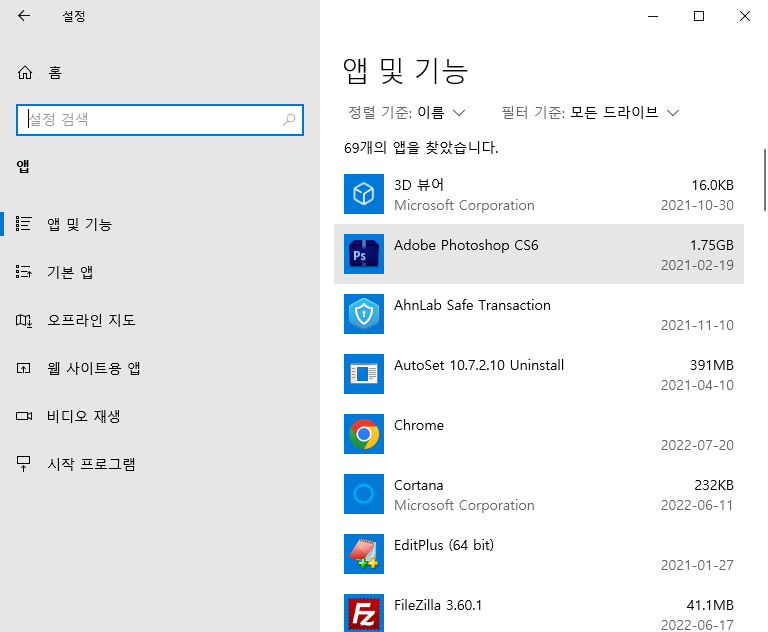The height and width of the screenshot is (632, 768).
Task: Click the Cortana circle icon
Action: pyautogui.click(x=364, y=494)
